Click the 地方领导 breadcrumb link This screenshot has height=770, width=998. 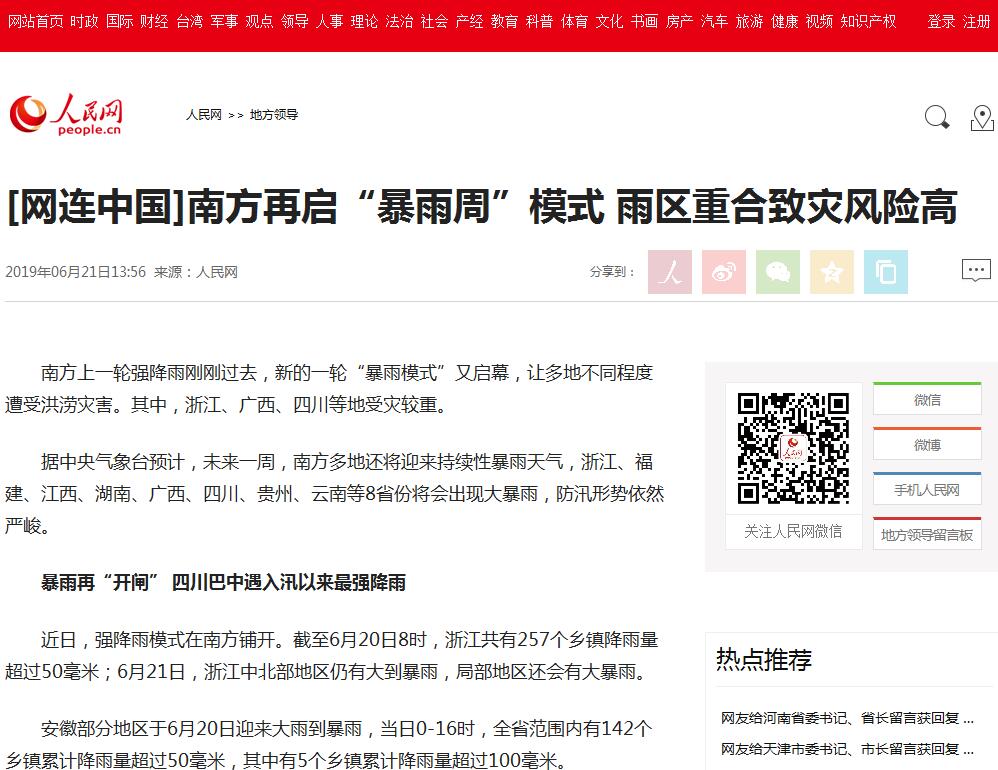274,115
